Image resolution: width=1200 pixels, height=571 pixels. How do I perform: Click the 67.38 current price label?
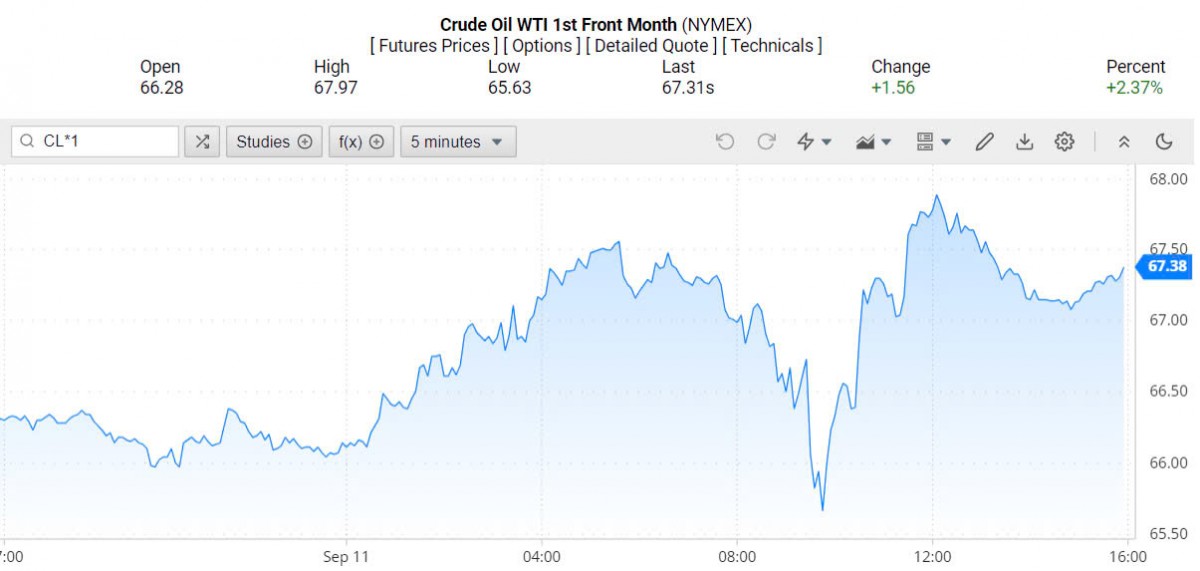tap(1167, 266)
